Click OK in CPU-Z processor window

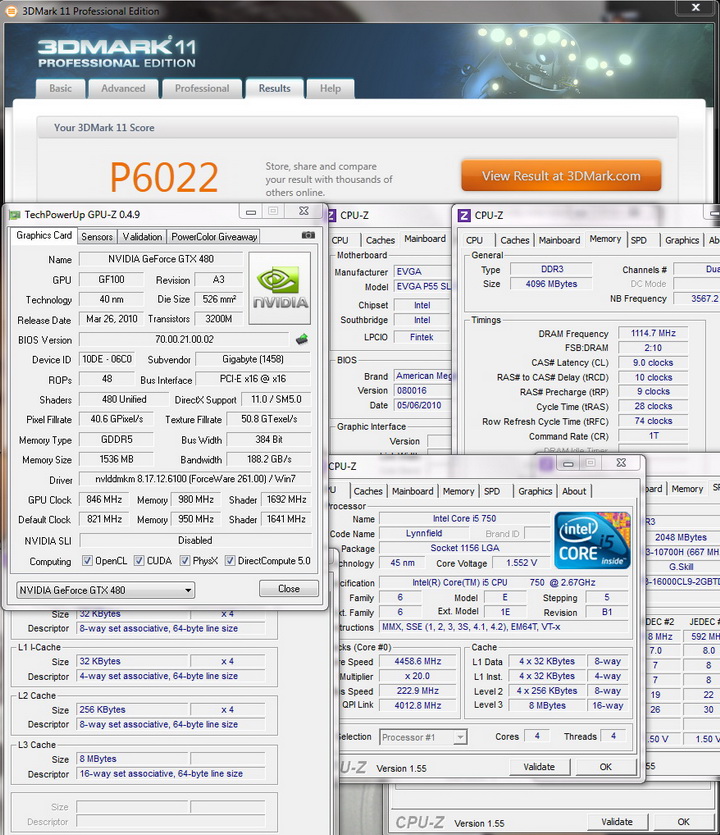click(x=606, y=767)
